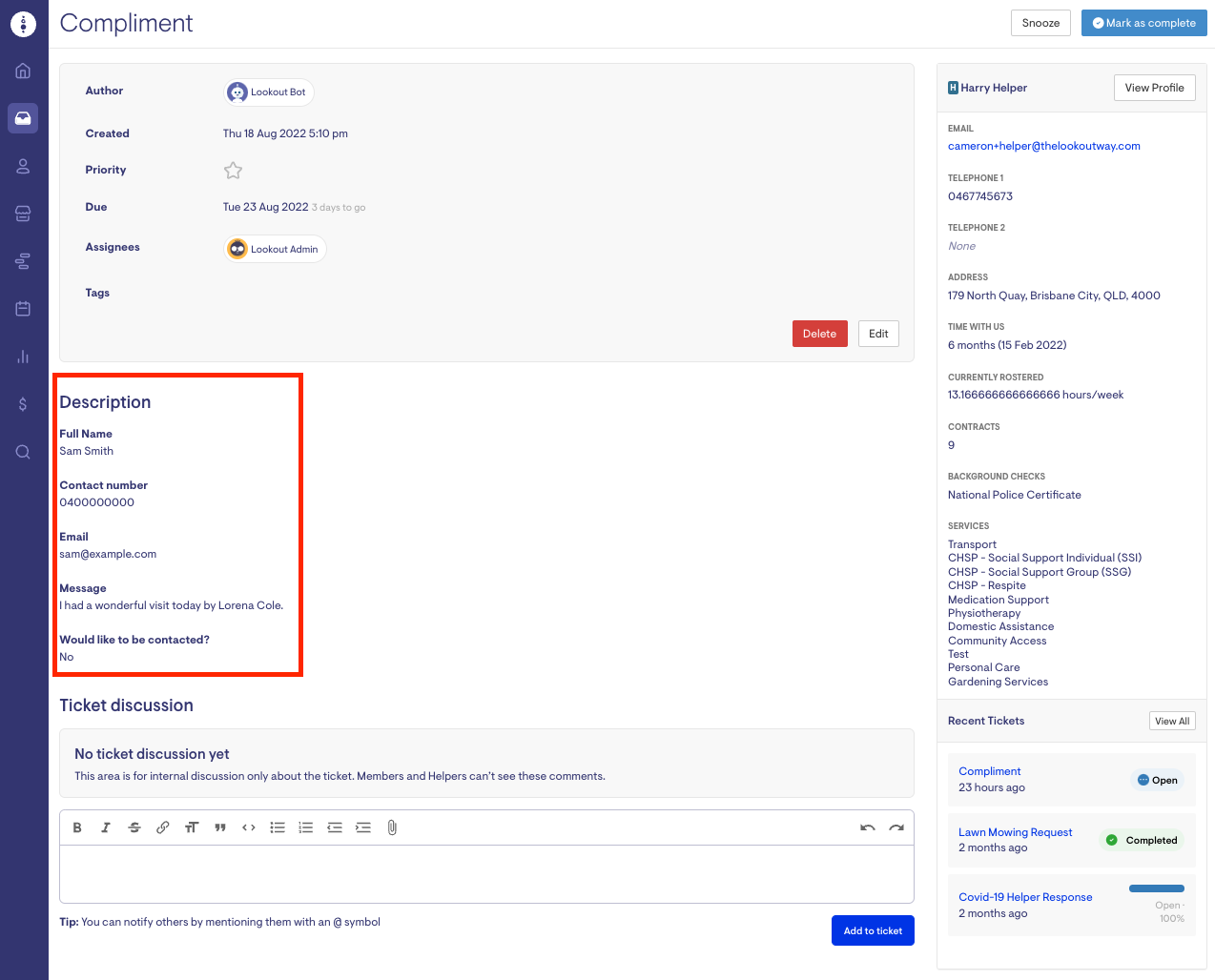Open the dollar sign billing icon

point(23,404)
